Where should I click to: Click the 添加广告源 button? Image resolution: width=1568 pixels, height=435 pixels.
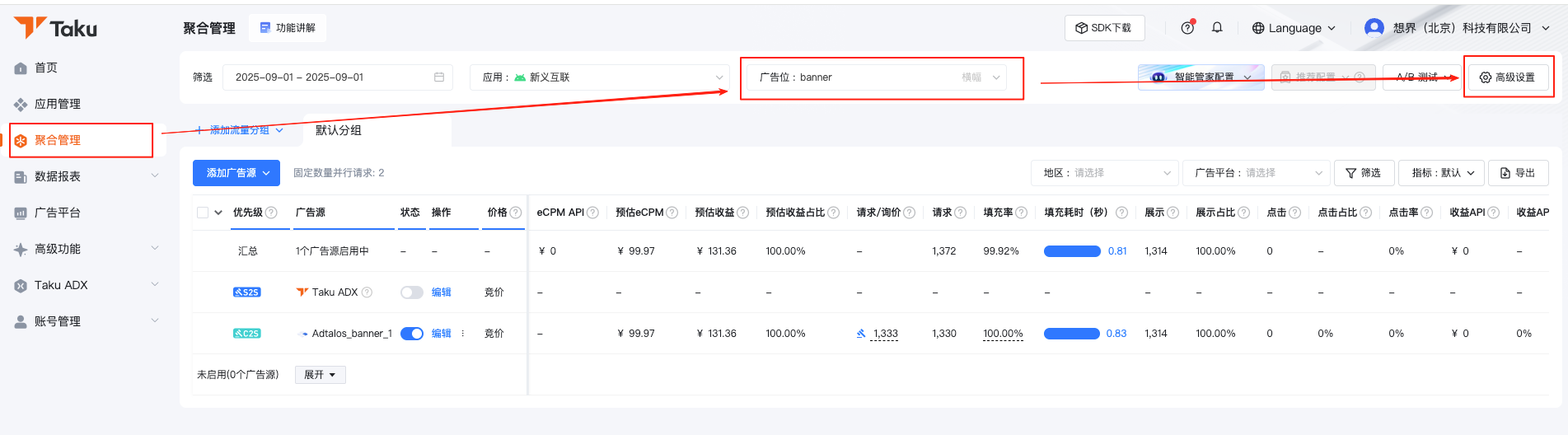(236, 173)
